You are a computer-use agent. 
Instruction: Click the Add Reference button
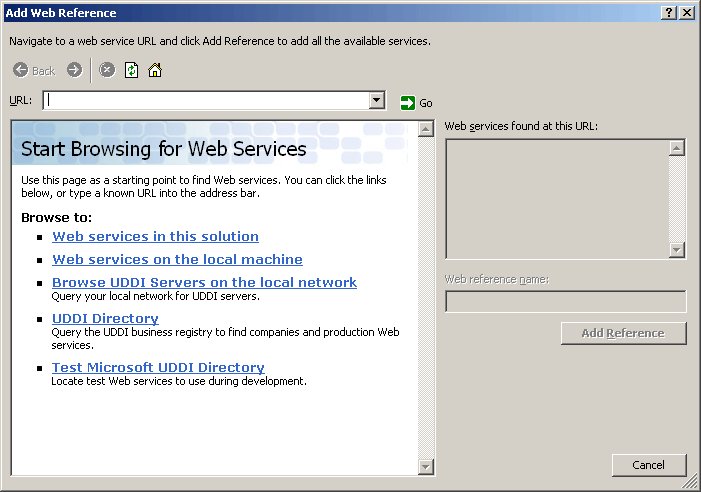pyautogui.click(x=623, y=333)
